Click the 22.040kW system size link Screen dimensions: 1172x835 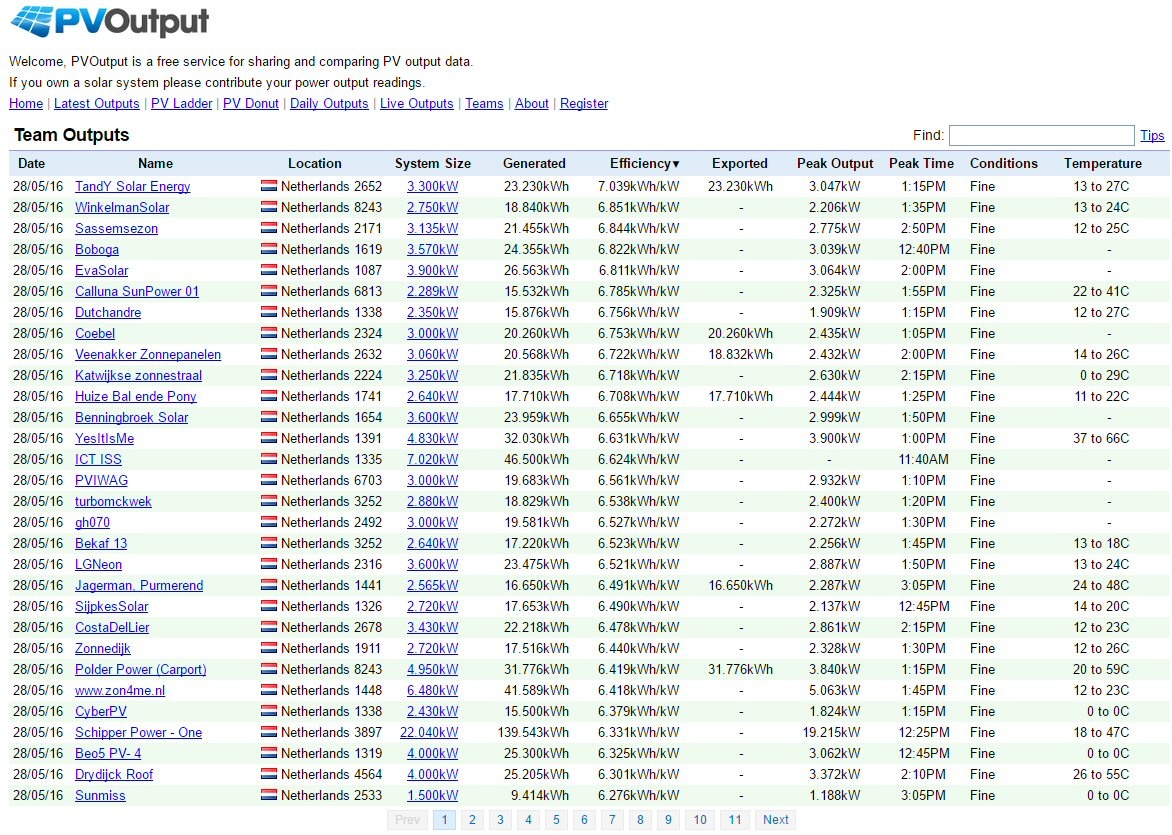pyautogui.click(x=429, y=733)
